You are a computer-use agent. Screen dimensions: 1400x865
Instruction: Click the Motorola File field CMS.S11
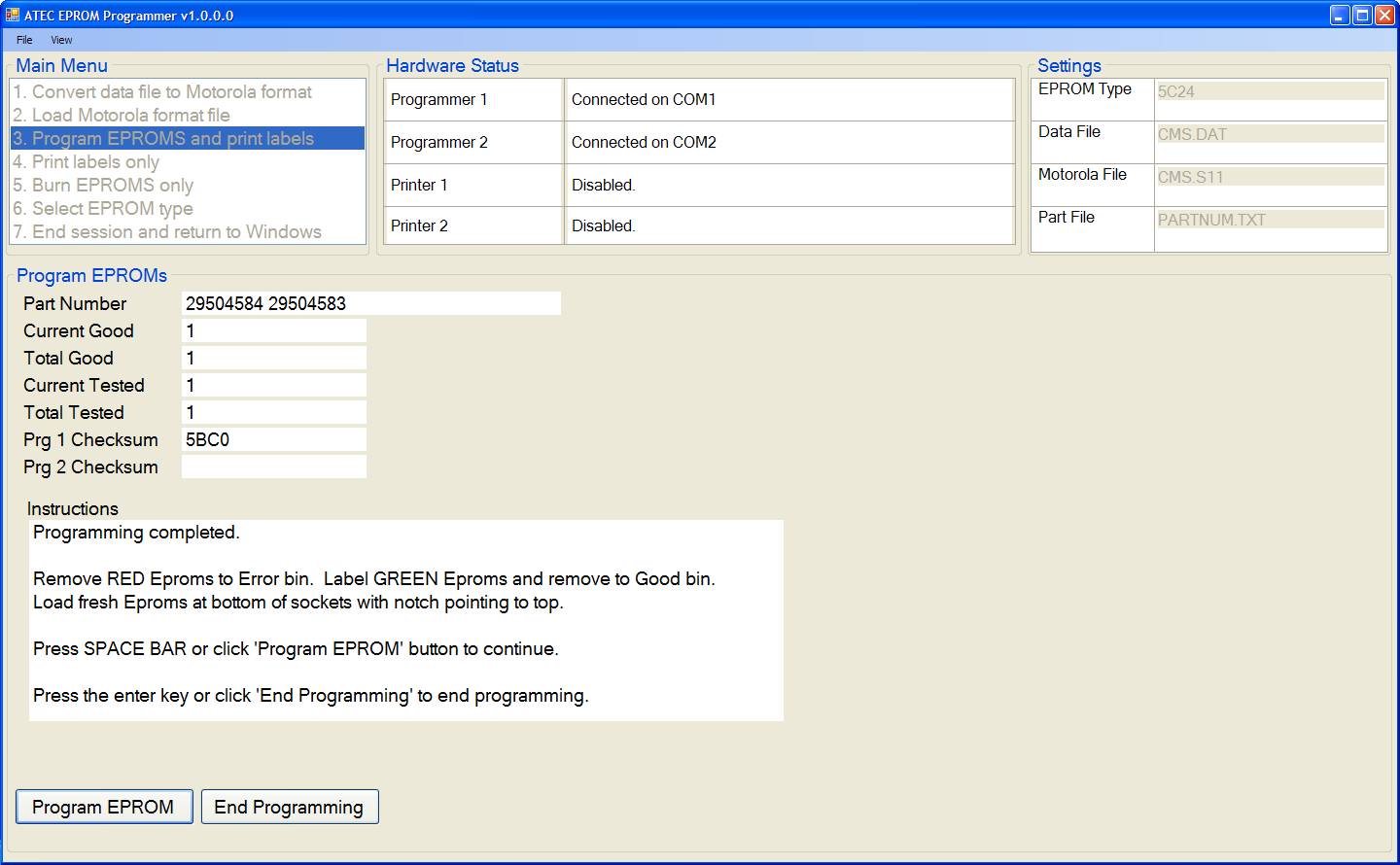pos(1270,177)
